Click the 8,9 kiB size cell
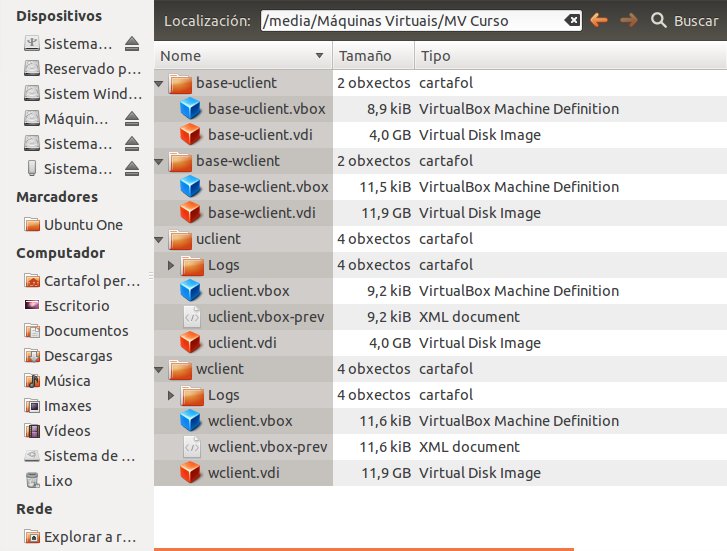Image resolution: width=727 pixels, height=551 pixels. tap(389, 109)
